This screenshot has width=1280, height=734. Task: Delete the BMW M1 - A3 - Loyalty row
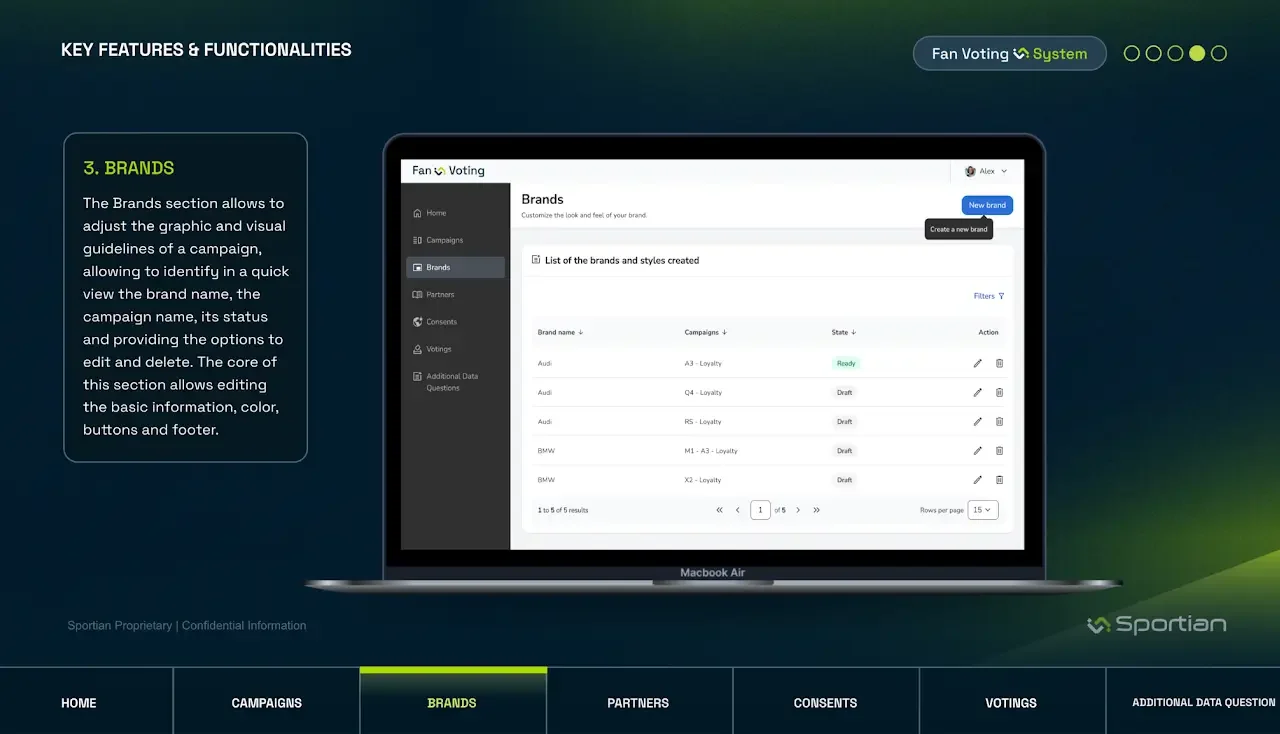coord(999,451)
